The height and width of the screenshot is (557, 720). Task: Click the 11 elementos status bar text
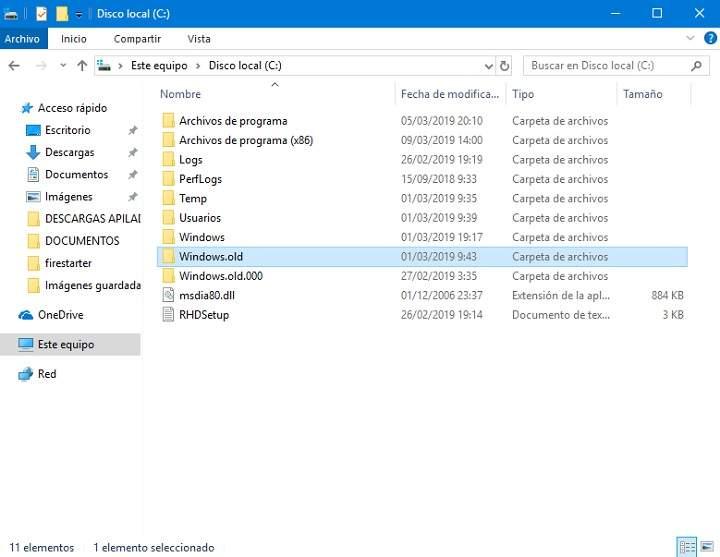(x=42, y=548)
